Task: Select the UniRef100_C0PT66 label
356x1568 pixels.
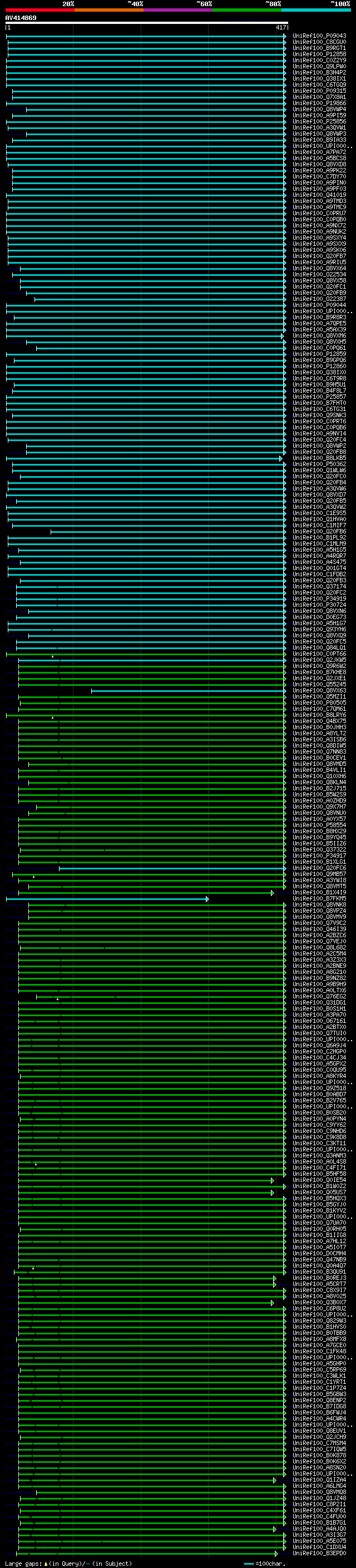Action: pyautogui.click(x=319, y=654)
